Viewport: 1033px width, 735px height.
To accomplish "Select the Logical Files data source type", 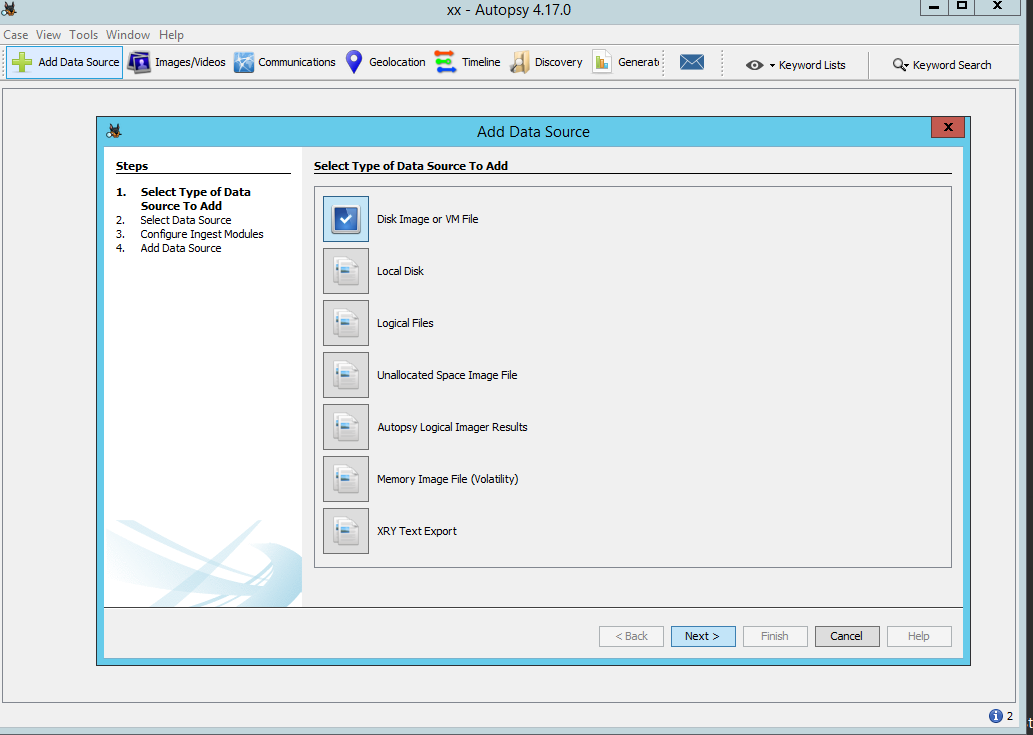I will tap(346, 323).
